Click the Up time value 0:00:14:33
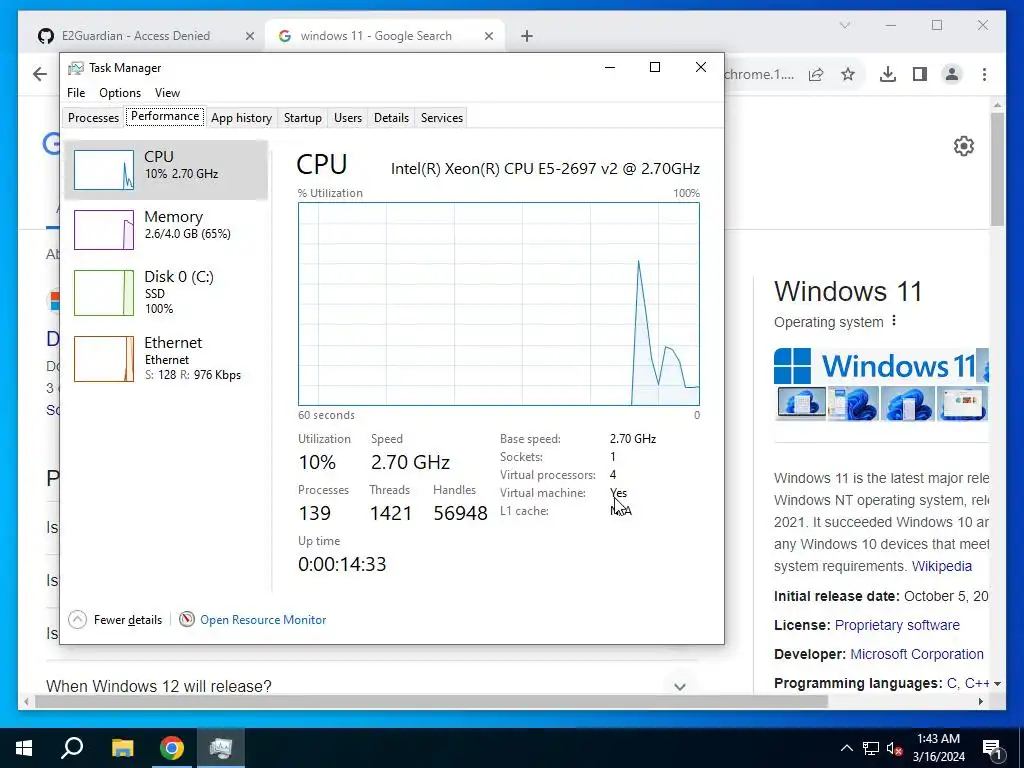The height and width of the screenshot is (768, 1024). (342, 564)
